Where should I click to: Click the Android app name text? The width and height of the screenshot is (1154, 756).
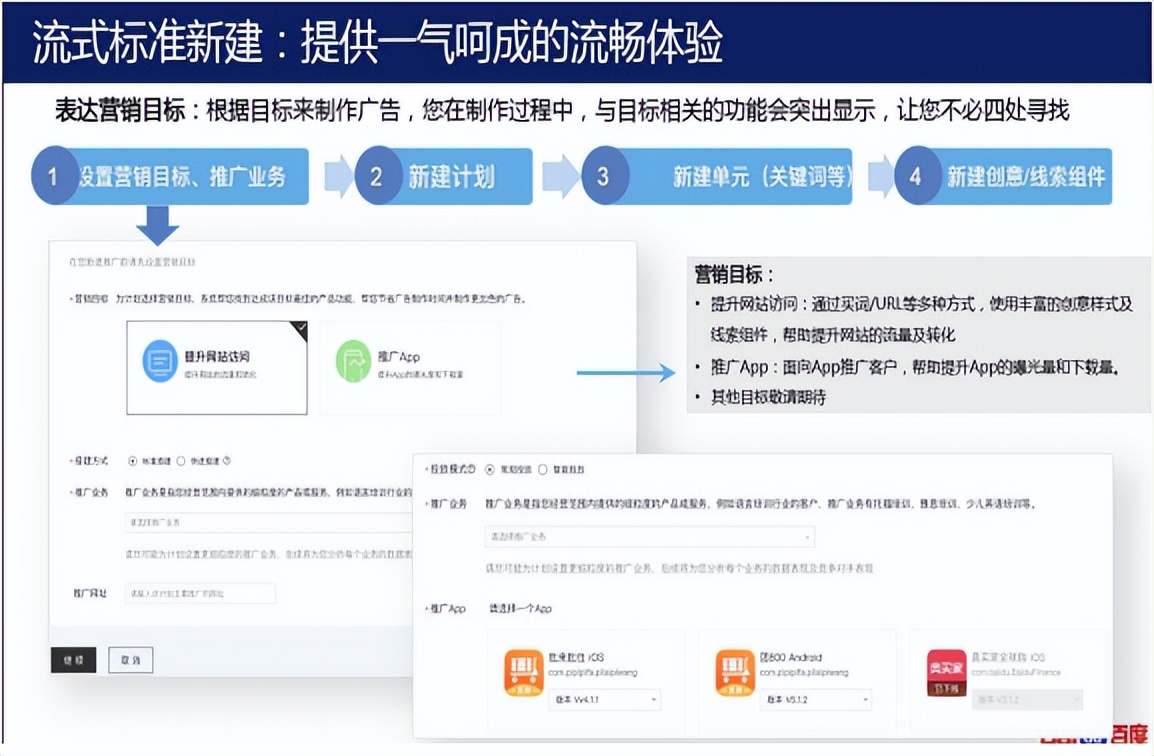pyautogui.click(x=790, y=657)
